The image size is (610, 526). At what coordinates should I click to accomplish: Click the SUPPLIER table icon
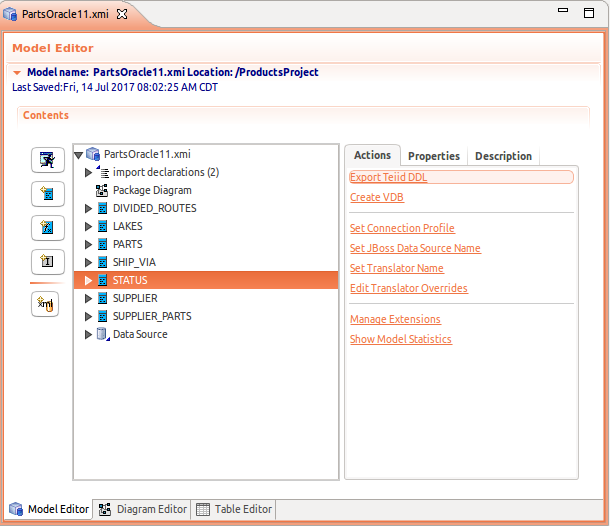(102, 298)
